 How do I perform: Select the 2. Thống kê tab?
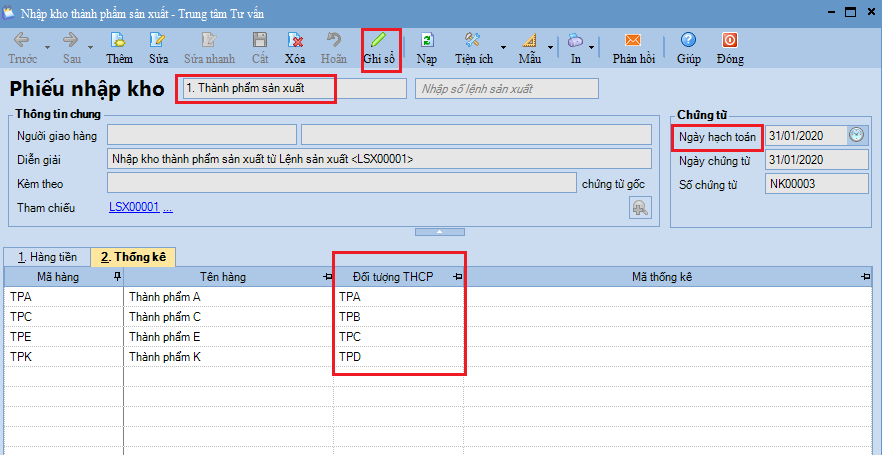(x=133, y=257)
